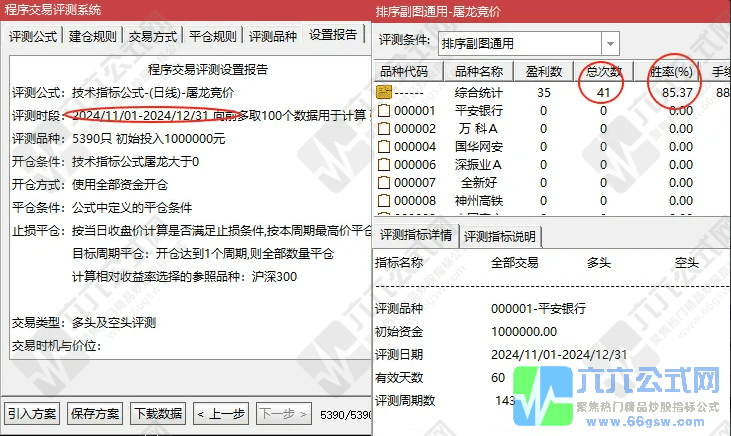
Task: Click the 多头 column heading
Action: 599,263
